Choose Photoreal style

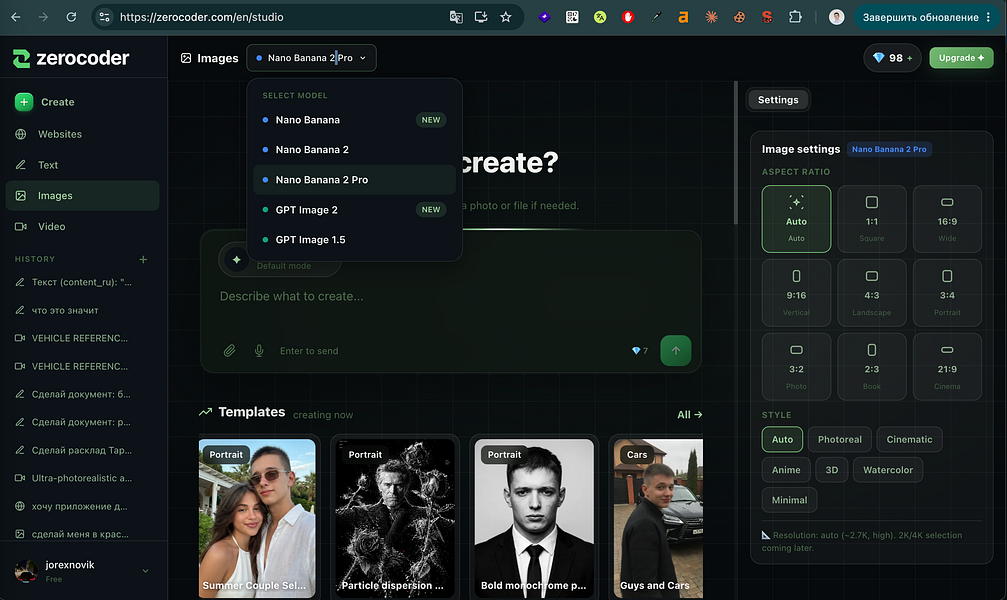pyautogui.click(x=839, y=439)
